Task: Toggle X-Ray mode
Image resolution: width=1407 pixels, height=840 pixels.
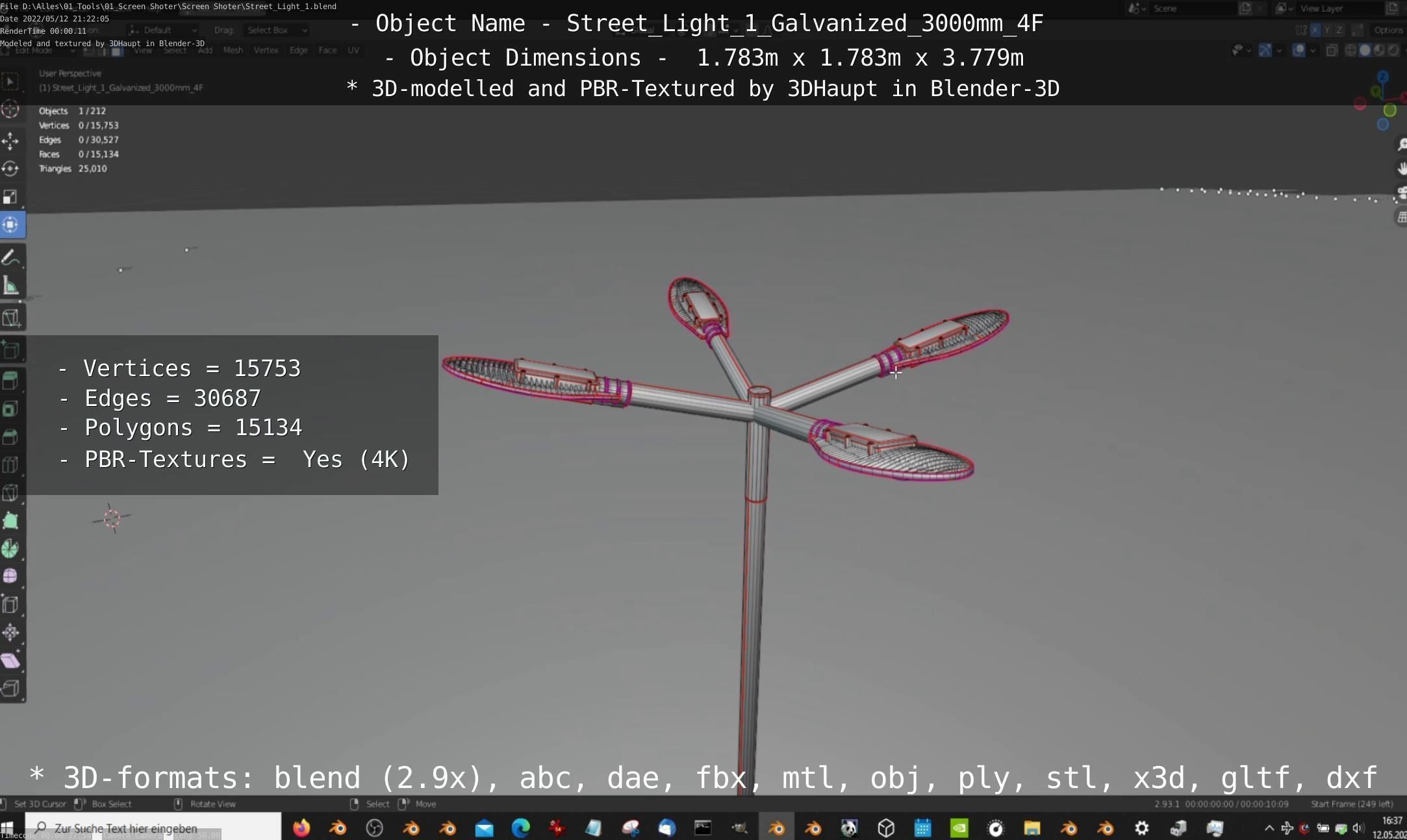Action: pyautogui.click(x=1331, y=51)
